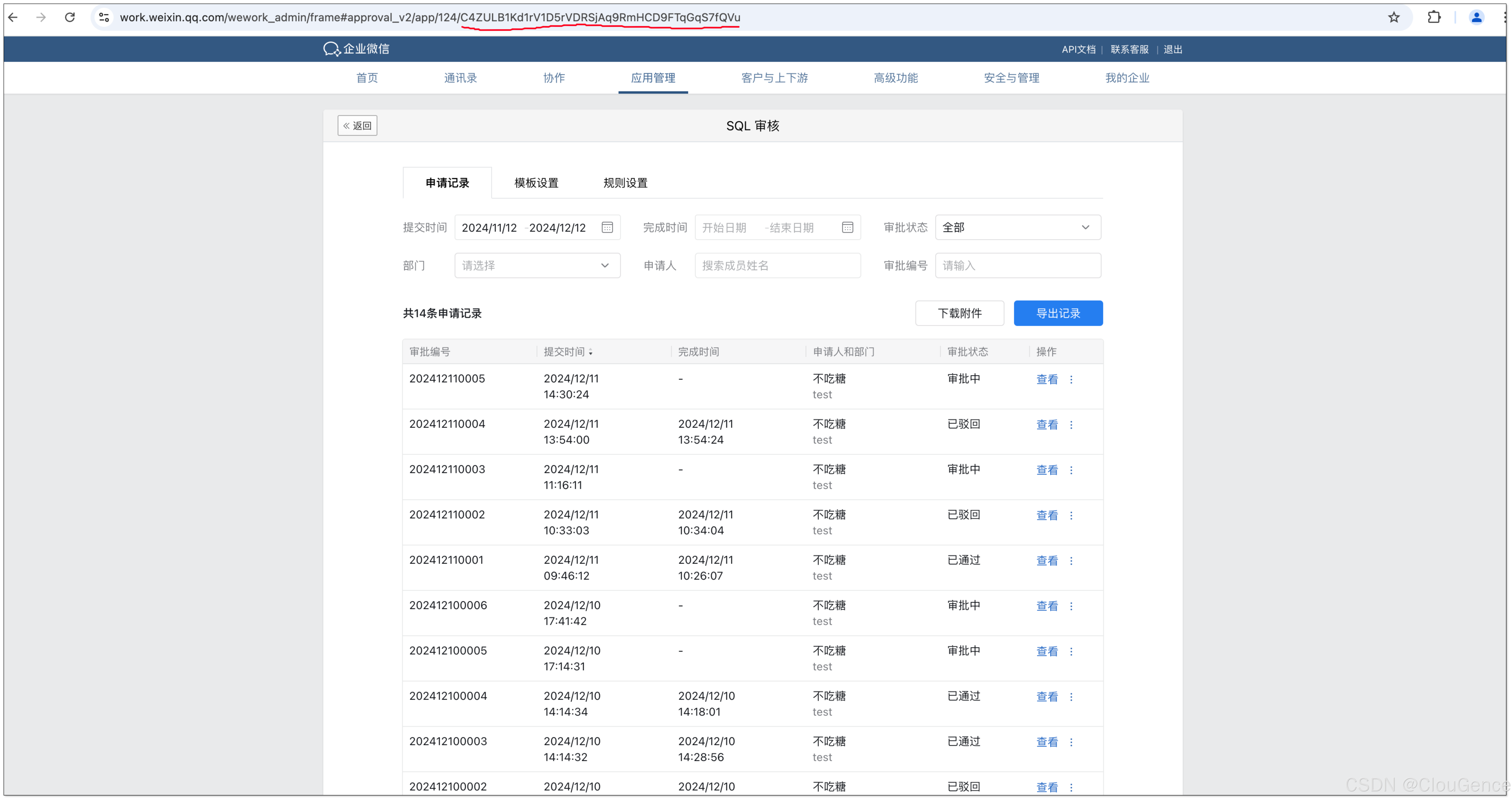Click the browser reload page icon
This screenshot has width=1512, height=801.
tap(70, 17)
